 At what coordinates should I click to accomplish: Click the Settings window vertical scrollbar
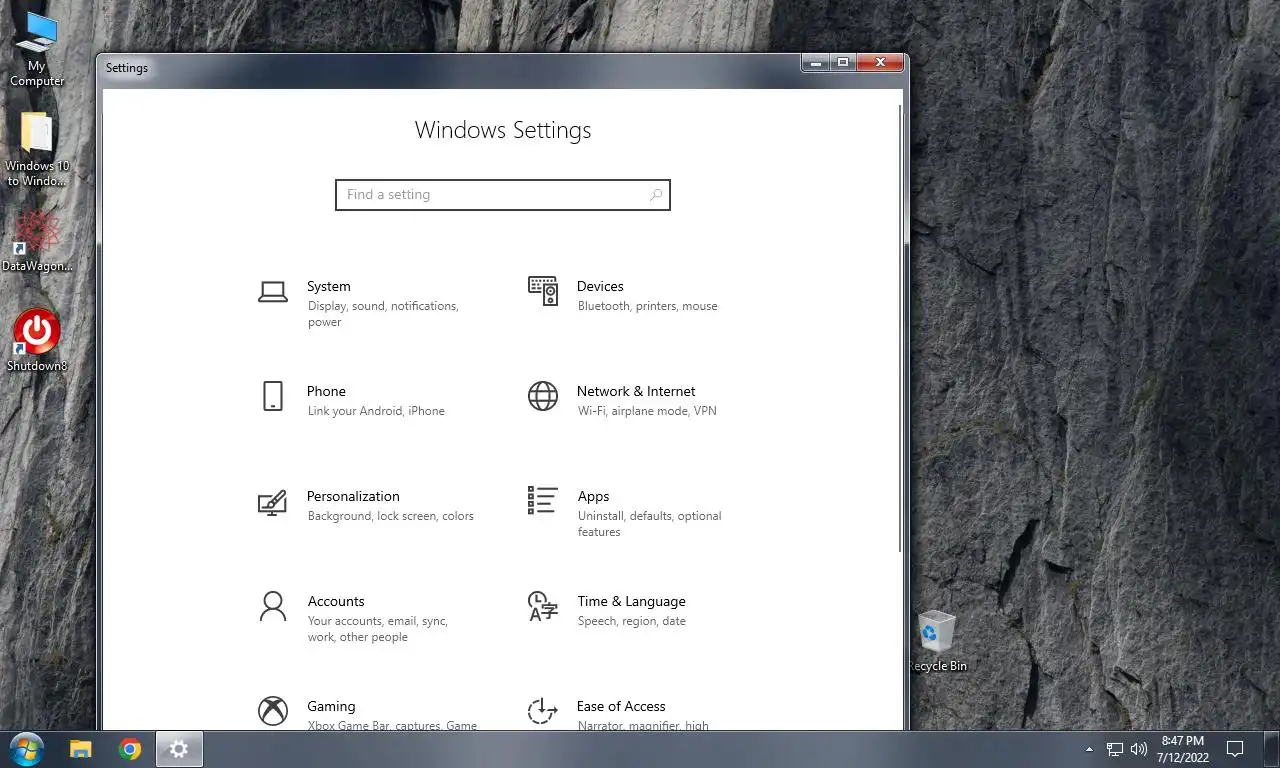[x=900, y=330]
